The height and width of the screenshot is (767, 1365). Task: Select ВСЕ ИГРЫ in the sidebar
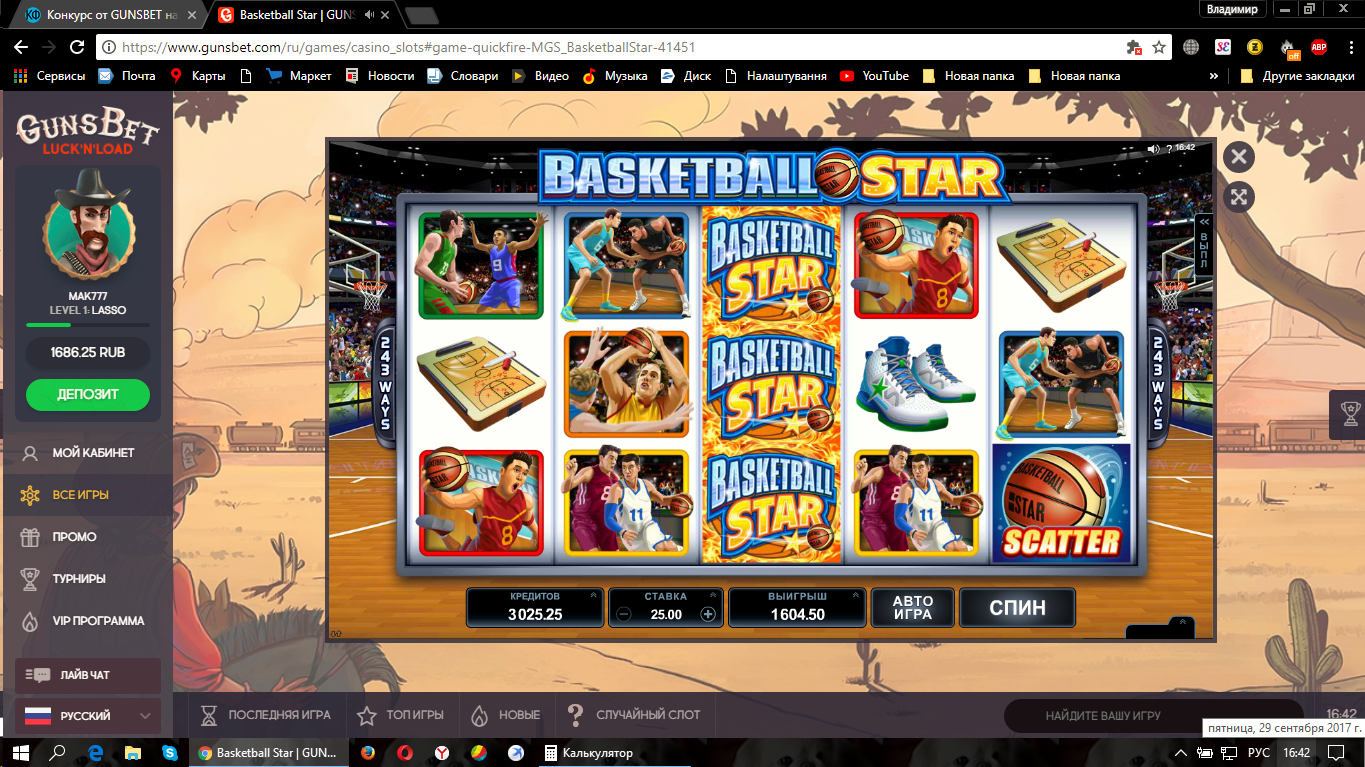pos(88,495)
